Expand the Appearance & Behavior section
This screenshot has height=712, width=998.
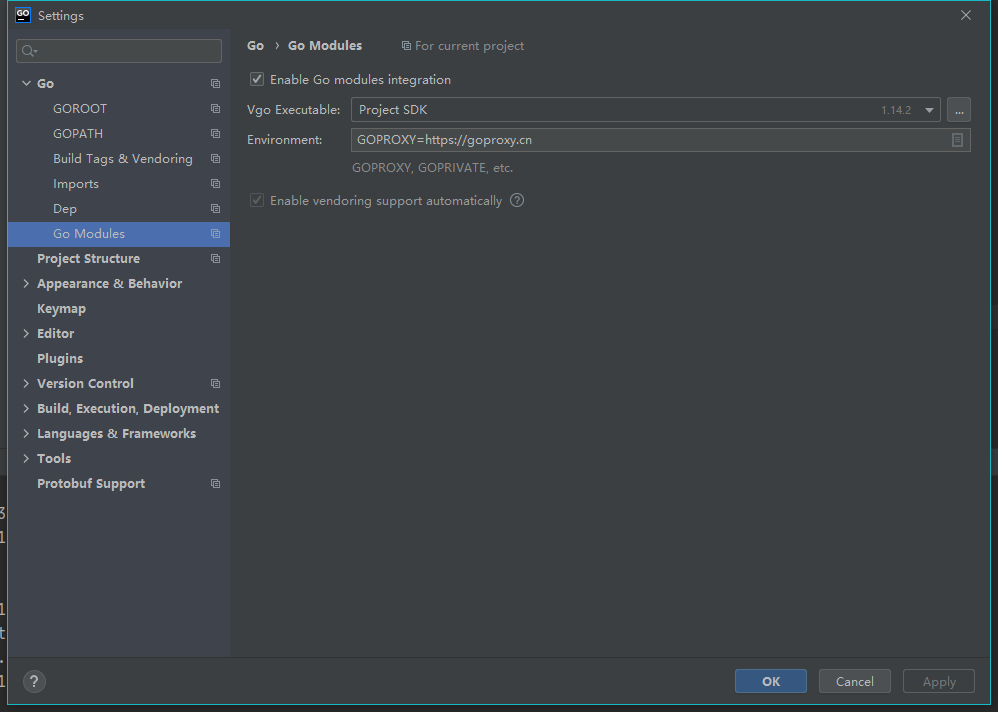pos(26,284)
